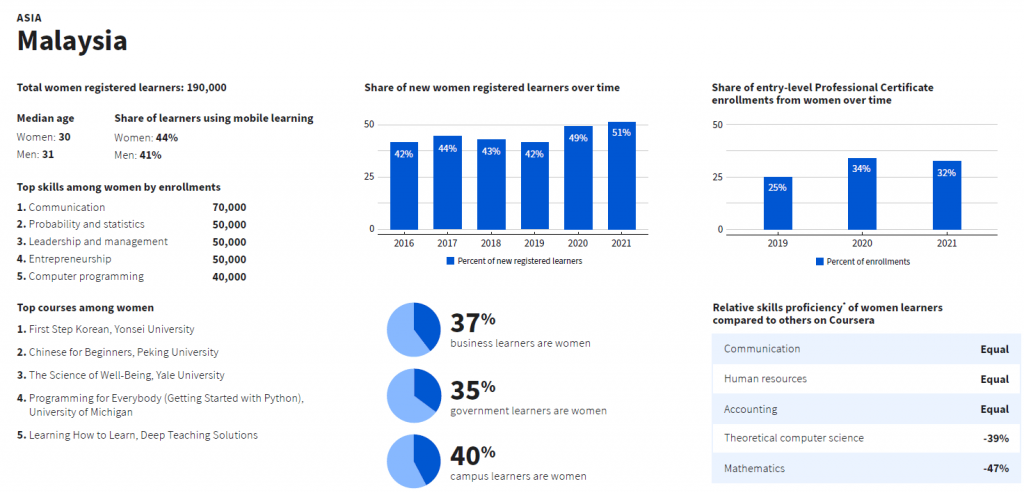Viewport: 1024px width, 493px height.
Task: Click the Leadership and management skill row
Action: [x=132, y=242]
